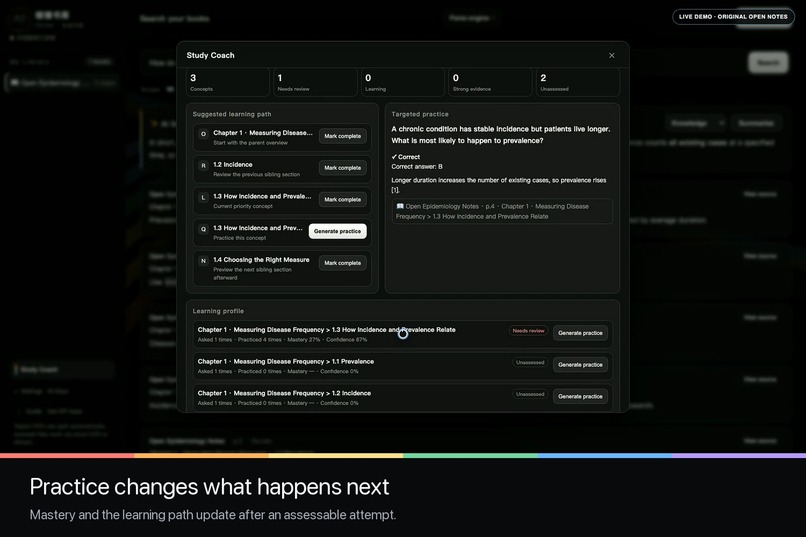Click the Correct result label
Viewport: 806px width, 537px height.
[406, 157]
